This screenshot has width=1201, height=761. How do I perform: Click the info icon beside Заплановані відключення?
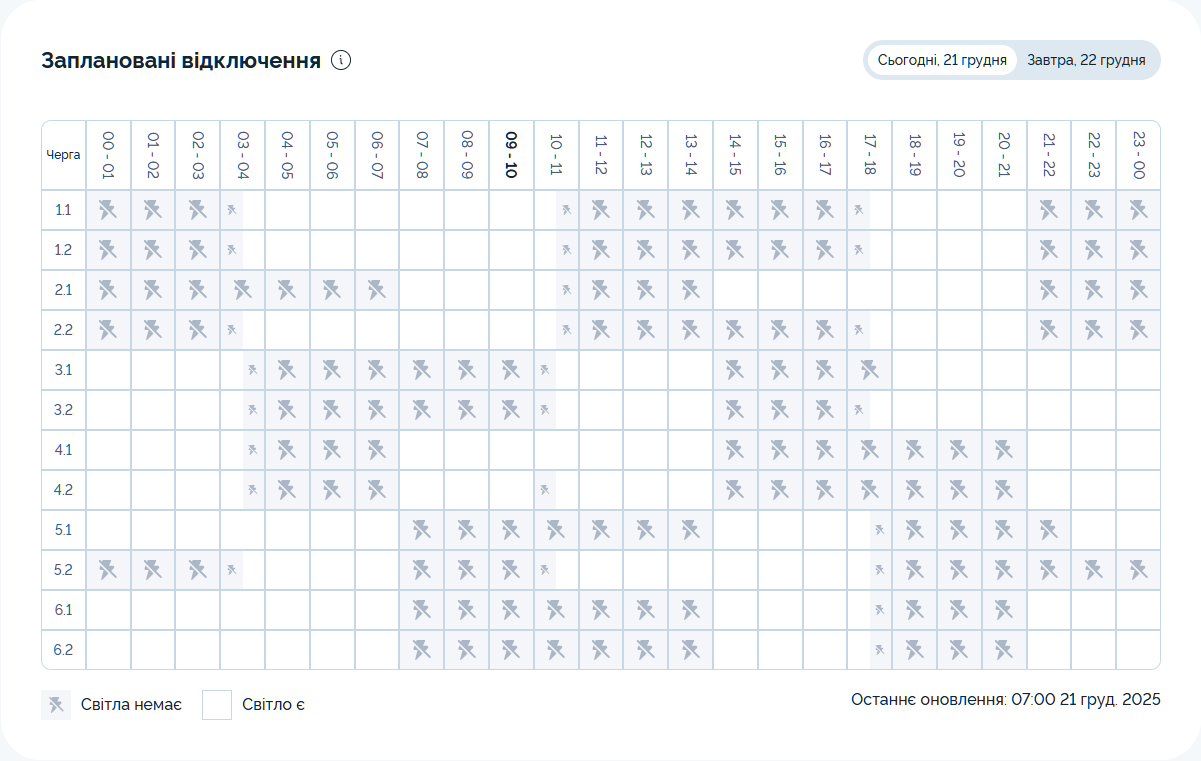(341, 61)
